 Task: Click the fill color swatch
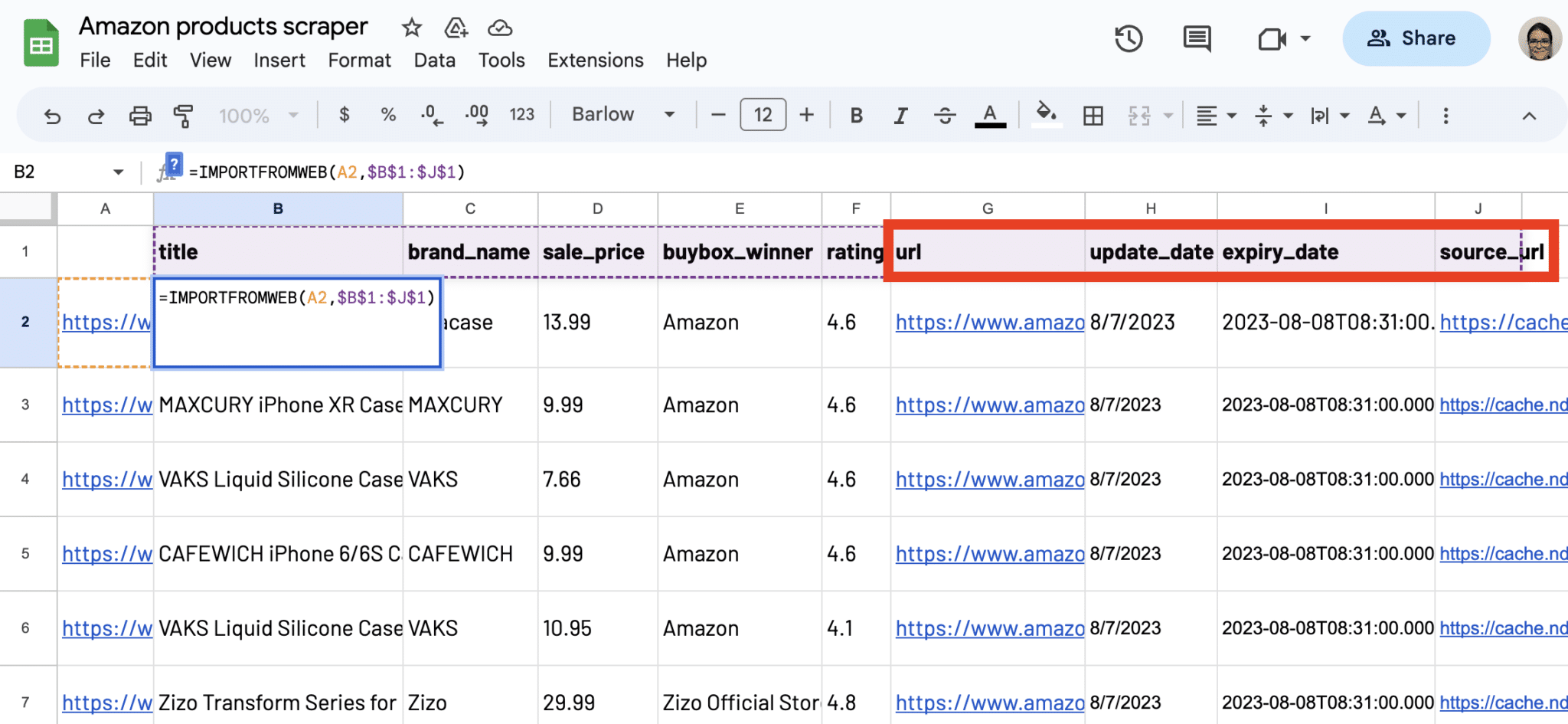click(1047, 115)
